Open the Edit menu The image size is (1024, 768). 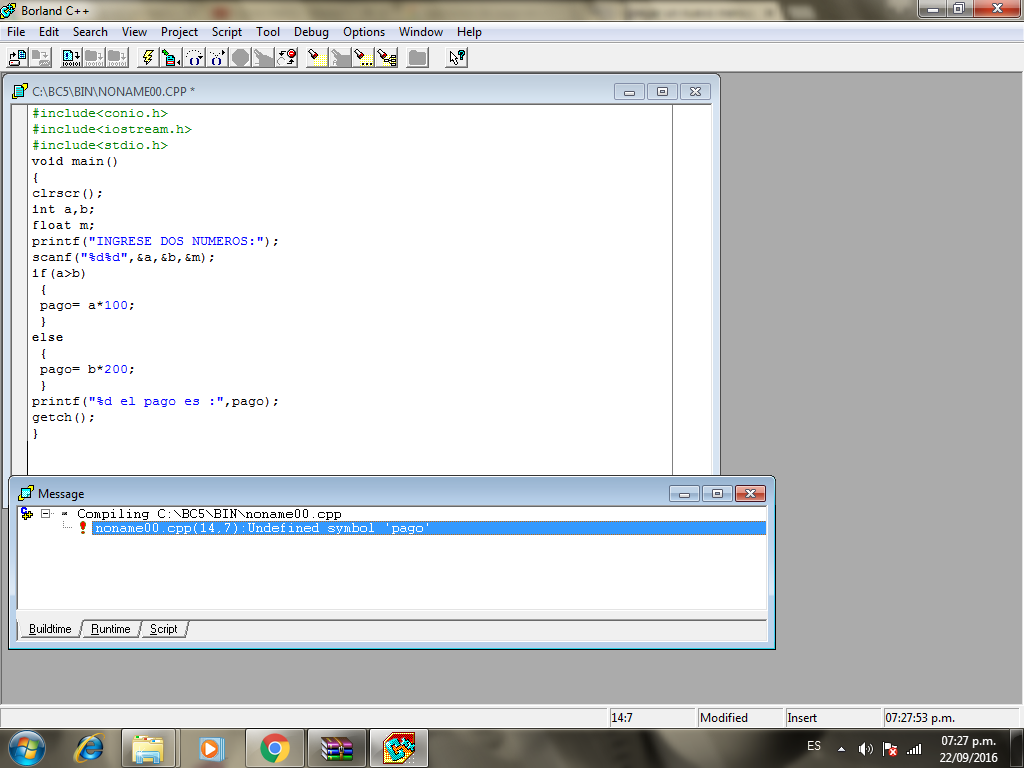[49, 32]
